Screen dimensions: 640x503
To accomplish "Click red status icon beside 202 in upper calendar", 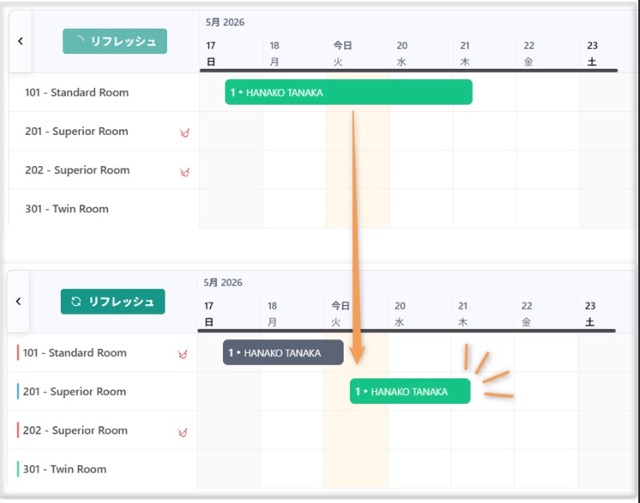I will coord(185,172).
